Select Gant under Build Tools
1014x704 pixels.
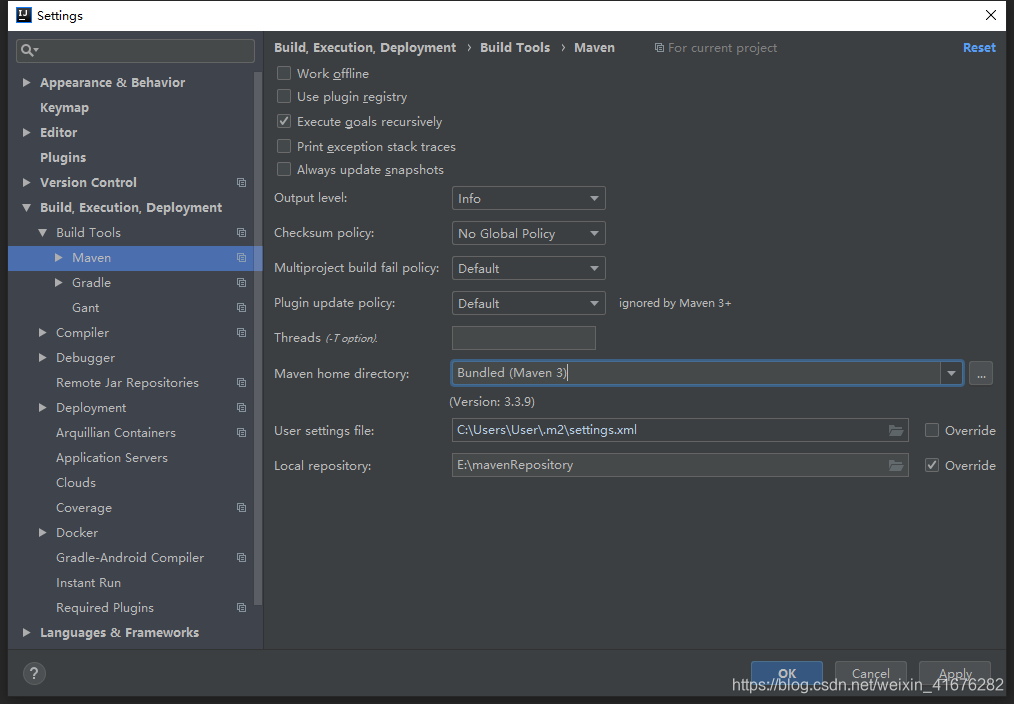85,308
